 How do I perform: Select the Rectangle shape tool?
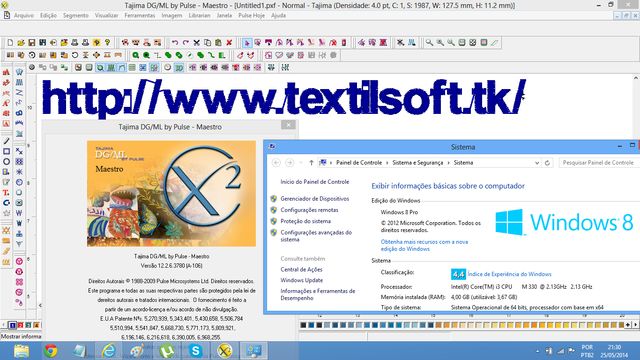point(6,151)
